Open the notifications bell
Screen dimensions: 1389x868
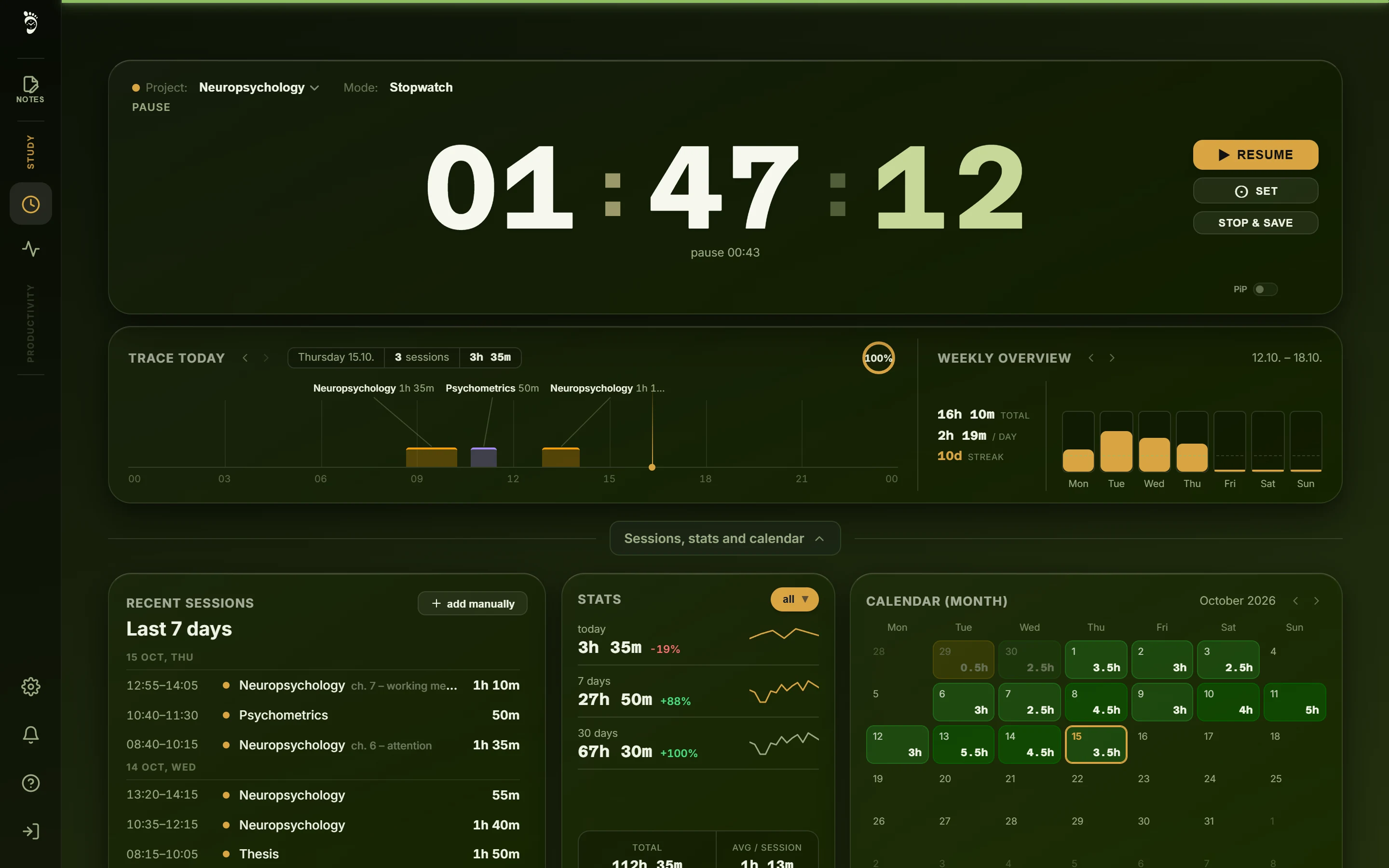(x=30, y=735)
